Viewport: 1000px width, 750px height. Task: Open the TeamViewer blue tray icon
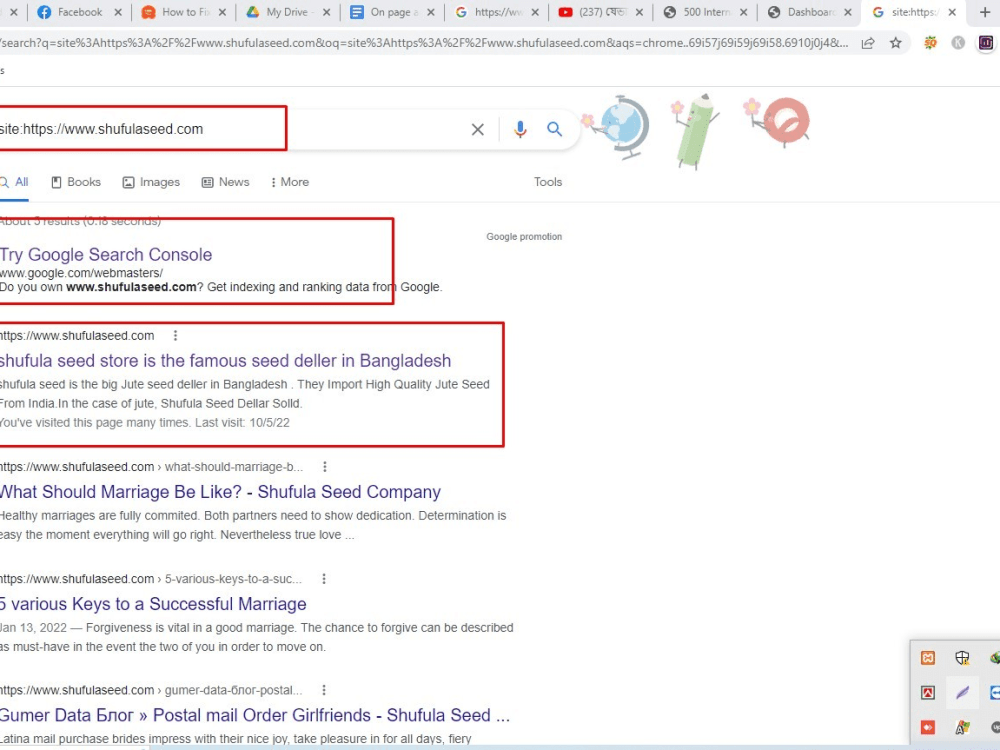click(x=995, y=693)
